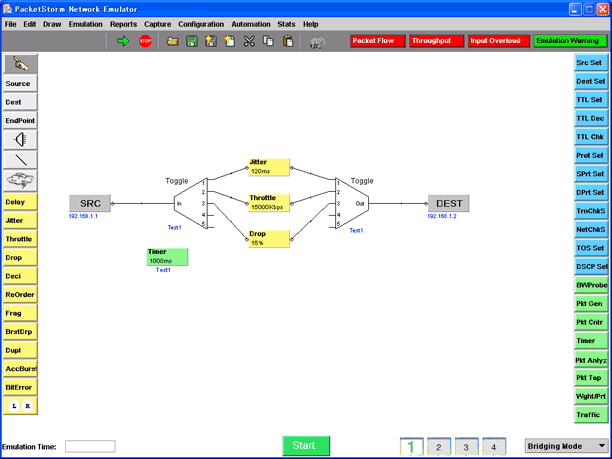Select the TTL Dec modifier button
This screenshot has height=459, width=612.
(x=591, y=118)
